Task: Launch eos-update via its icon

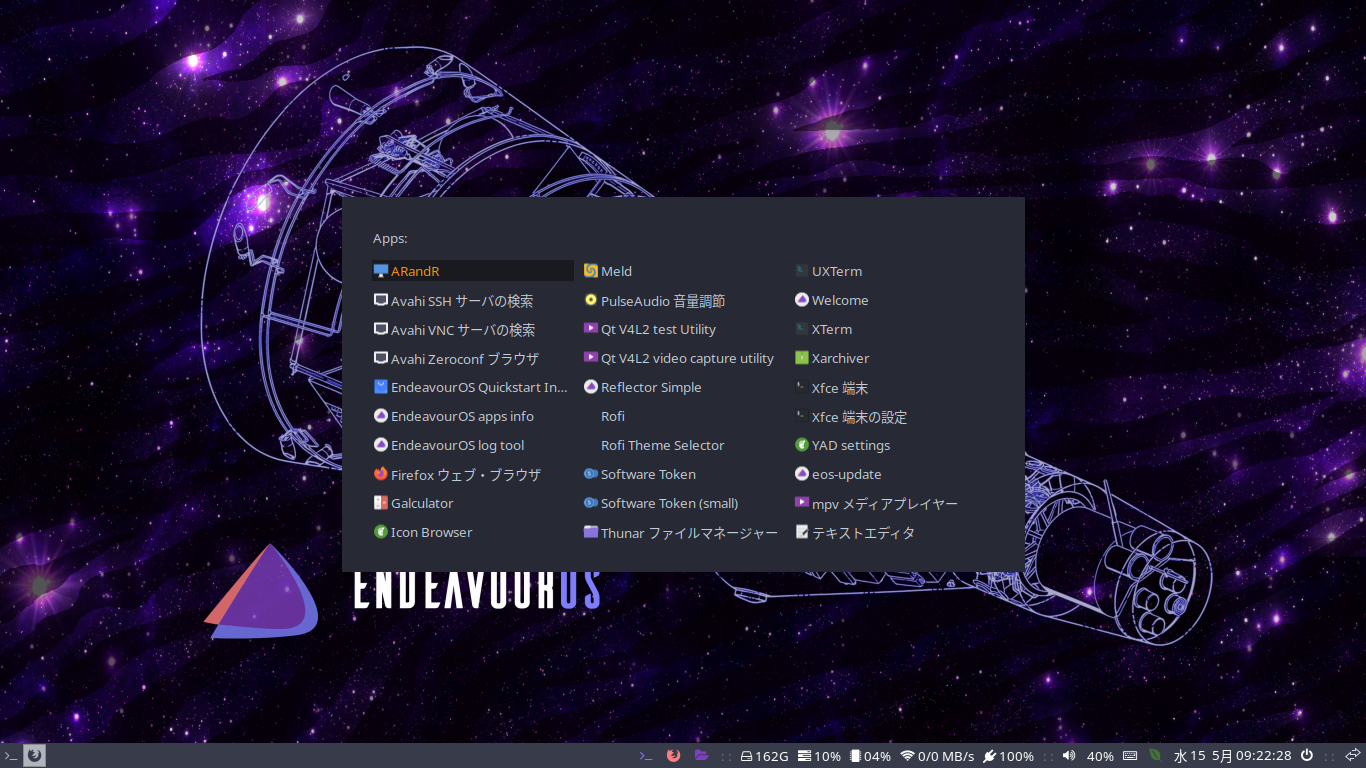Action: 801,474
